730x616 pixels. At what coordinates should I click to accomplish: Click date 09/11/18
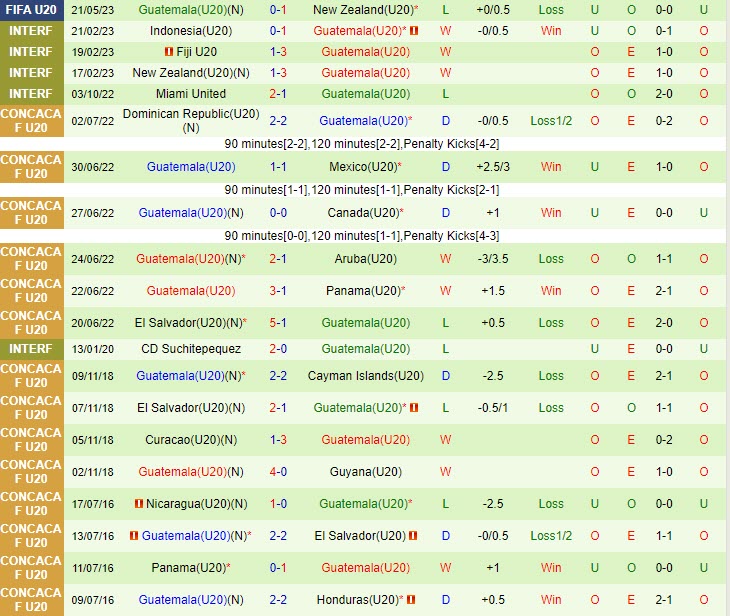(x=93, y=376)
